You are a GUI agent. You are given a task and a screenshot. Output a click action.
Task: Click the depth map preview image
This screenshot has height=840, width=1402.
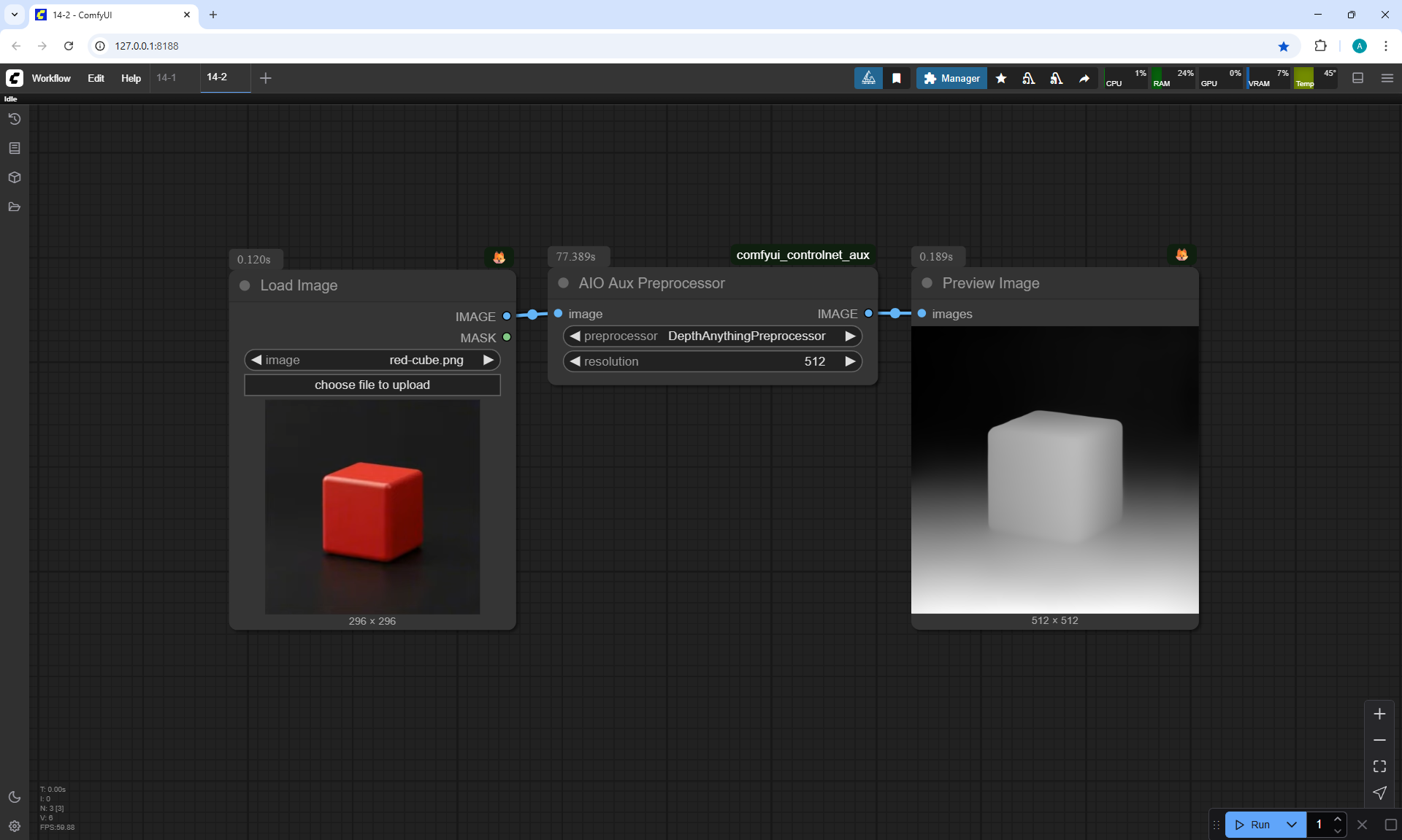[x=1054, y=470]
